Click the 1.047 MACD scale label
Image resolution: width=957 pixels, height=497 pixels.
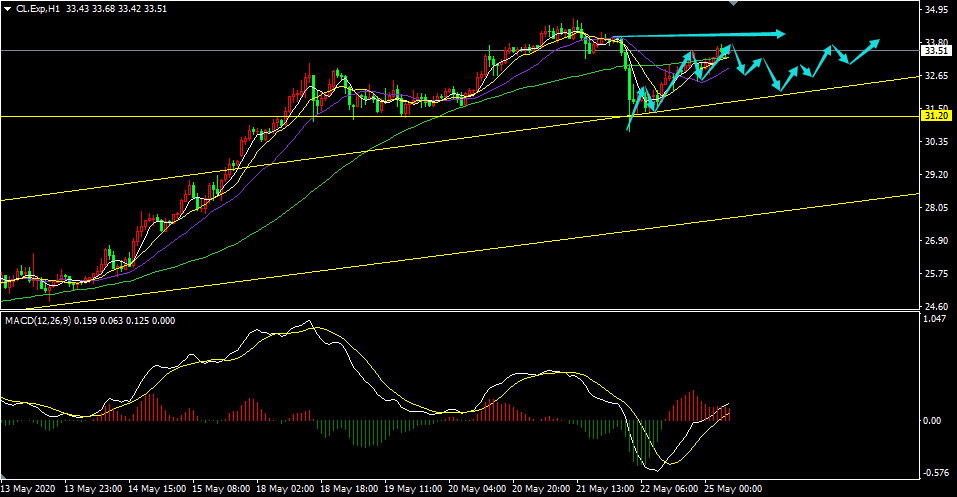click(935, 319)
